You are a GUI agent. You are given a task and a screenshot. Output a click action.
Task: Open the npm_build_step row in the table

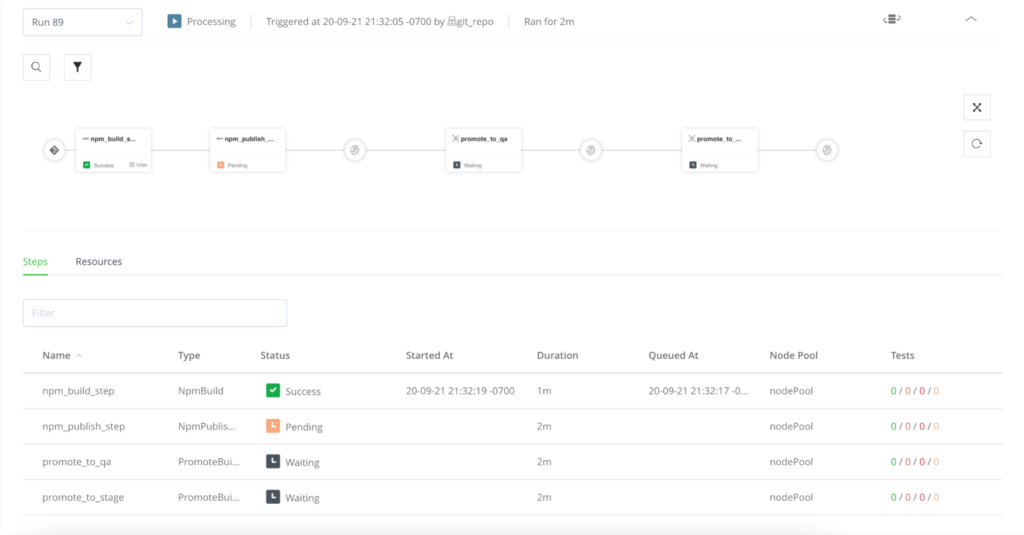[x=78, y=391]
